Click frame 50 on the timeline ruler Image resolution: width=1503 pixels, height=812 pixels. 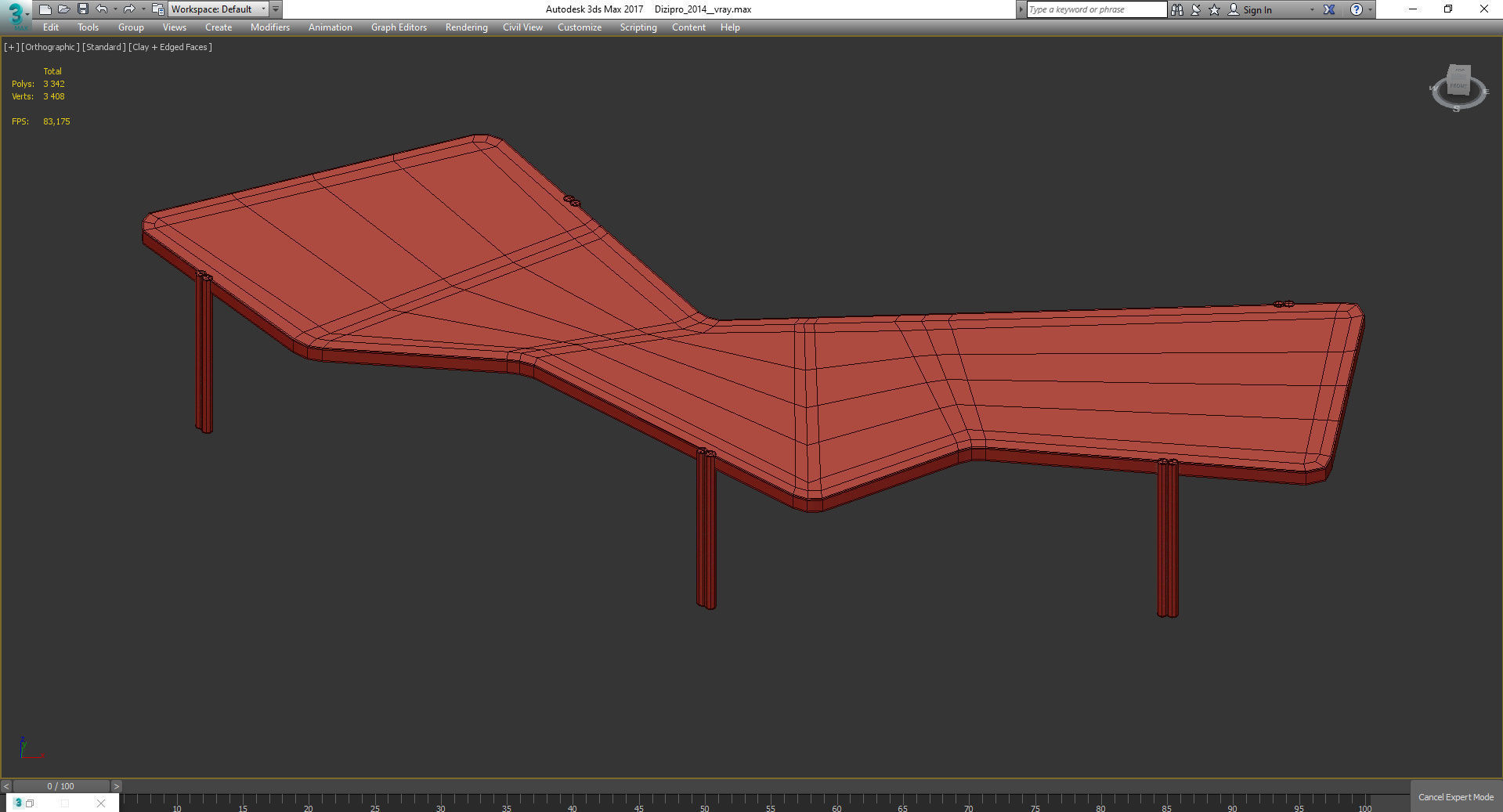coord(704,807)
